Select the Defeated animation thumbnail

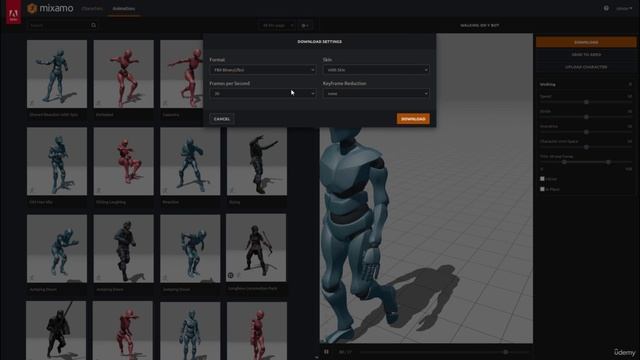[124, 74]
